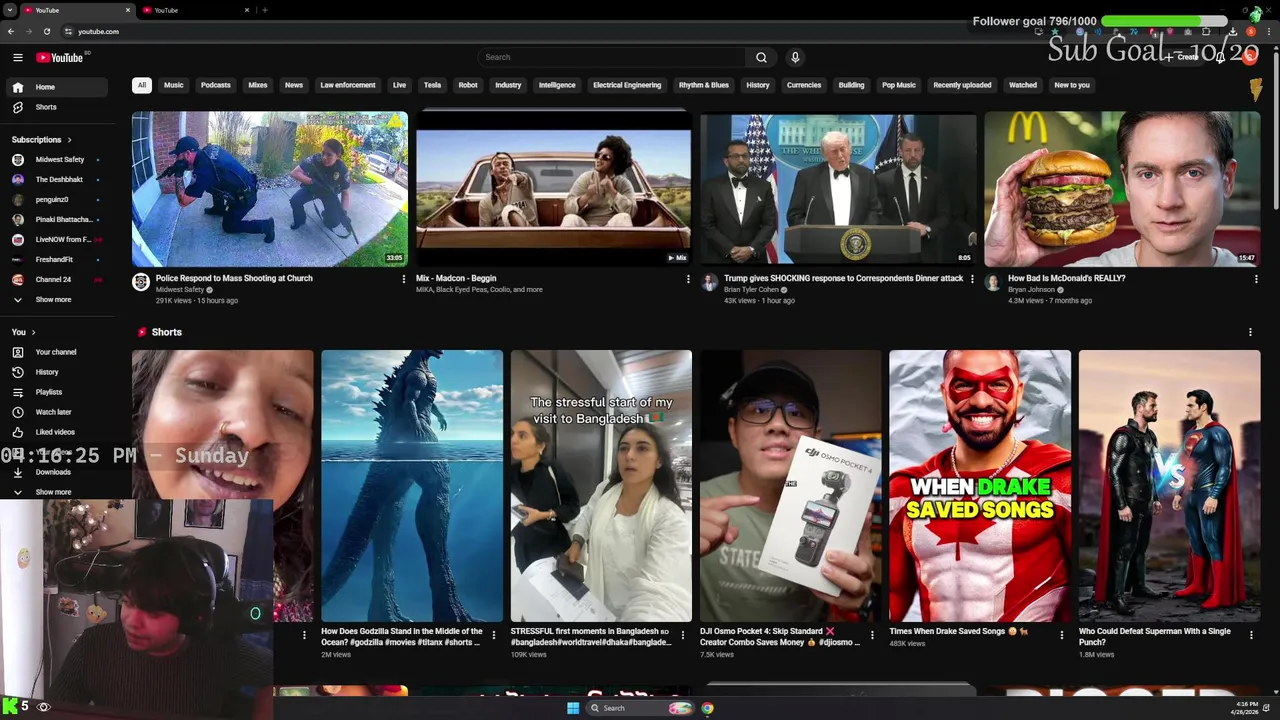The width and height of the screenshot is (1280, 720).
Task: Open the Godzilla ocean short thumbnail
Action: pos(412,486)
